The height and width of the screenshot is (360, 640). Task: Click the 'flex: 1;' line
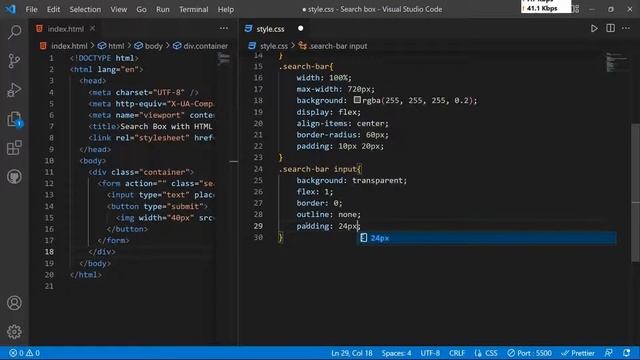tap(315, 191)
